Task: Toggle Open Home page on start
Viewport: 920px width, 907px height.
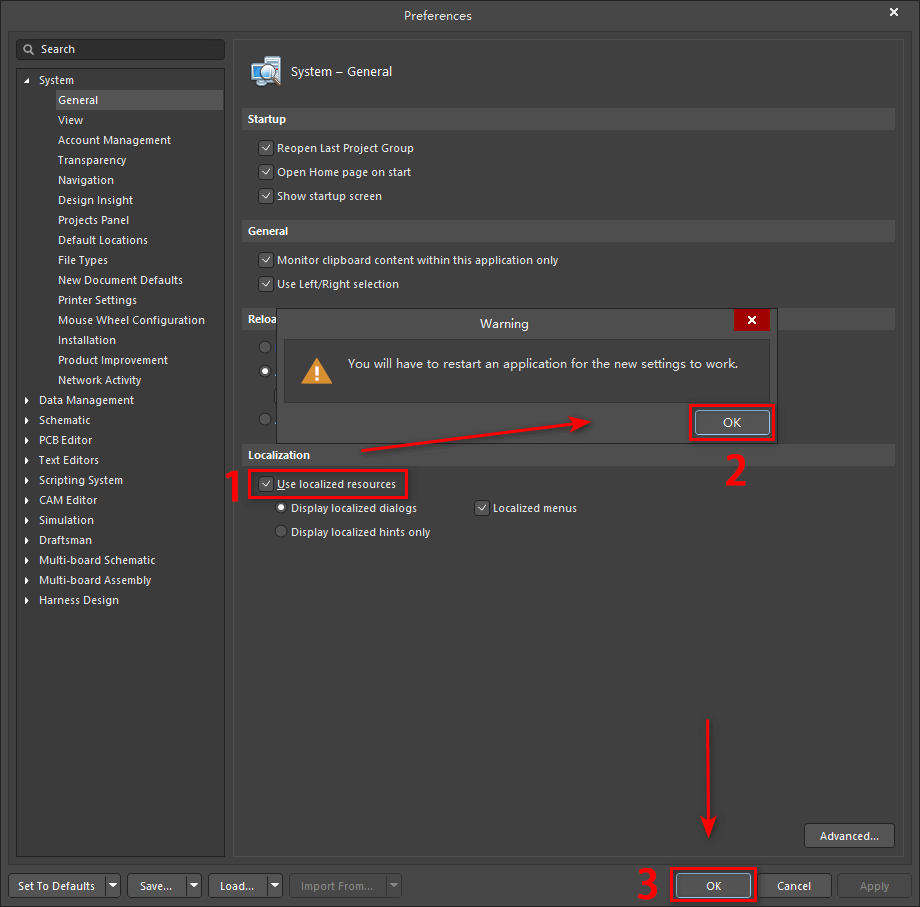Action: click(266, 172)
